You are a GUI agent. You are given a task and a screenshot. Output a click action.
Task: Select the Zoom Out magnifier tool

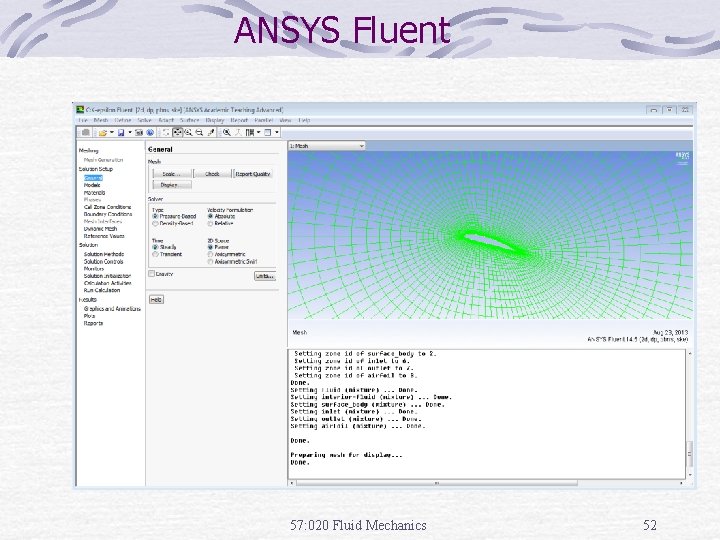pos(199,133)
